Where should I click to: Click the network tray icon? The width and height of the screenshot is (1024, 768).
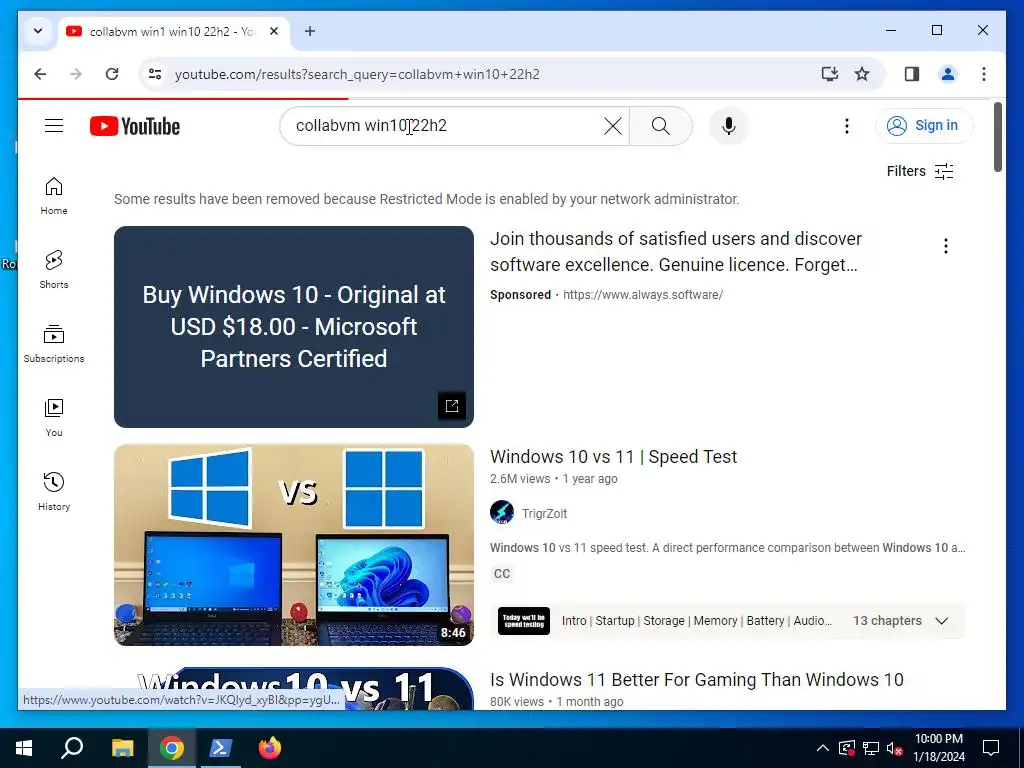tap(871, 748)
